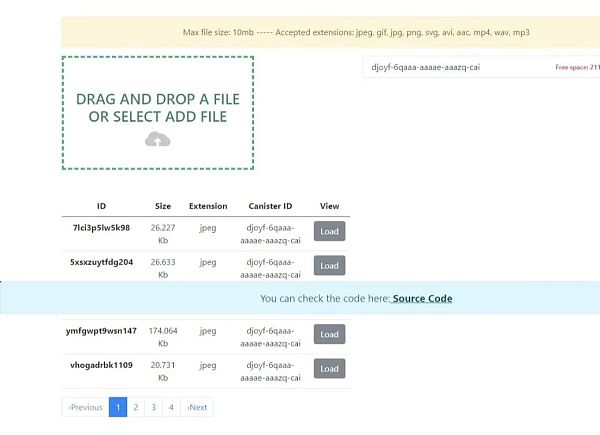Click the Size column header
The image size is (600, 435).
pos(163,206)
